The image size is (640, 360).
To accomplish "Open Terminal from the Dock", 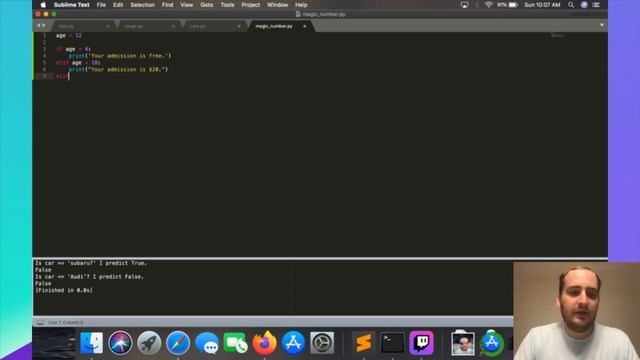I will point(392,342).
